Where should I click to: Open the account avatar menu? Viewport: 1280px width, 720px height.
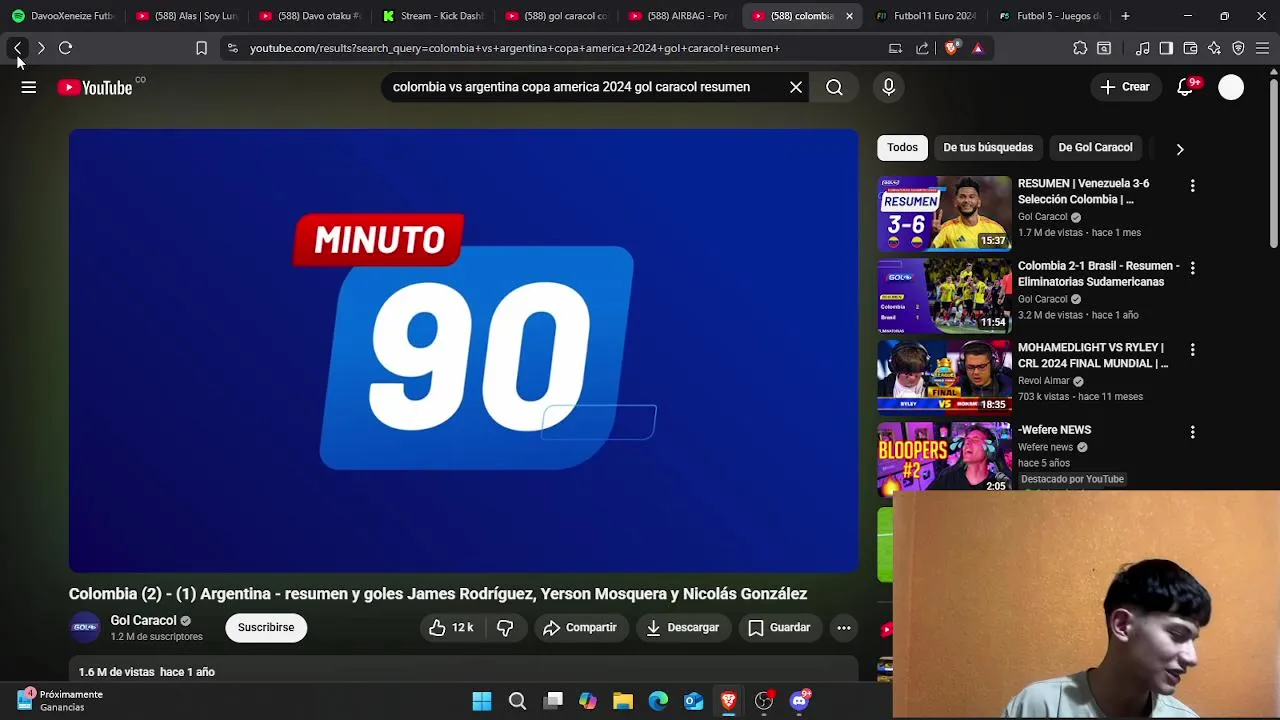click(x=1231, y=87)
